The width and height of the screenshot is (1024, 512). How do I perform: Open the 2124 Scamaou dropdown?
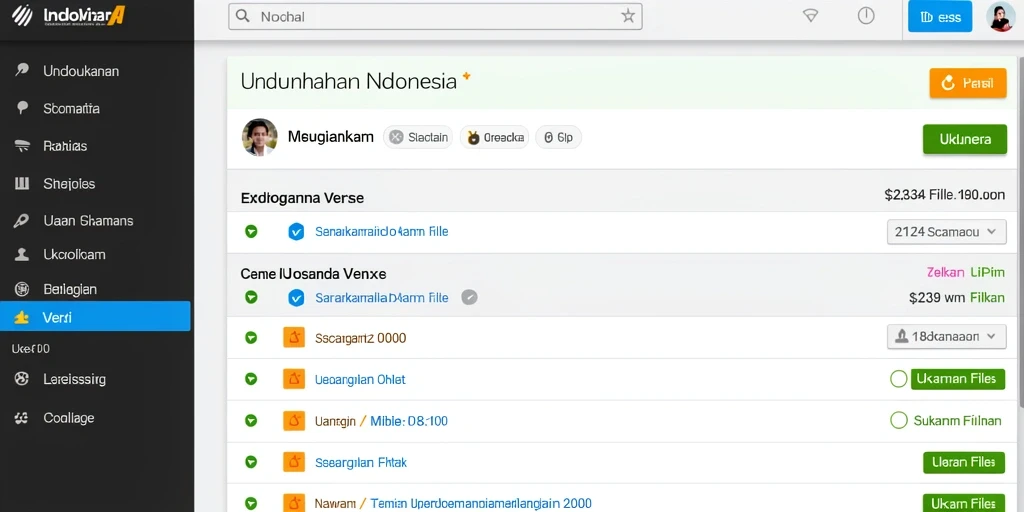point(946,232)
